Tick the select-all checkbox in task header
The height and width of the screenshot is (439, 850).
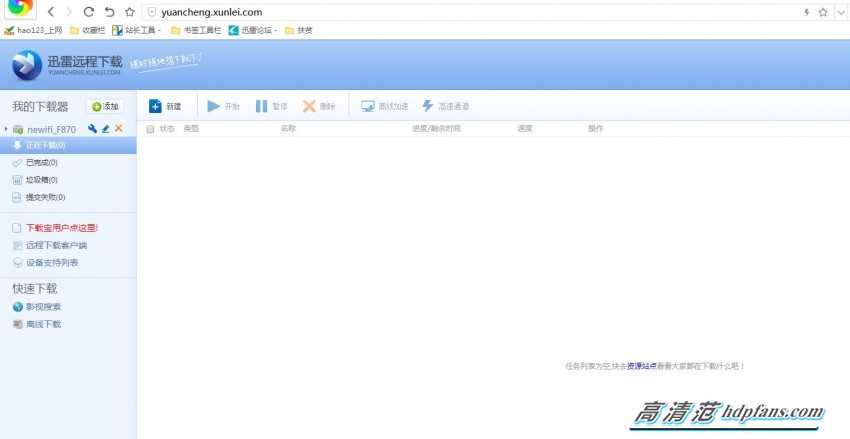click(150, 129)
